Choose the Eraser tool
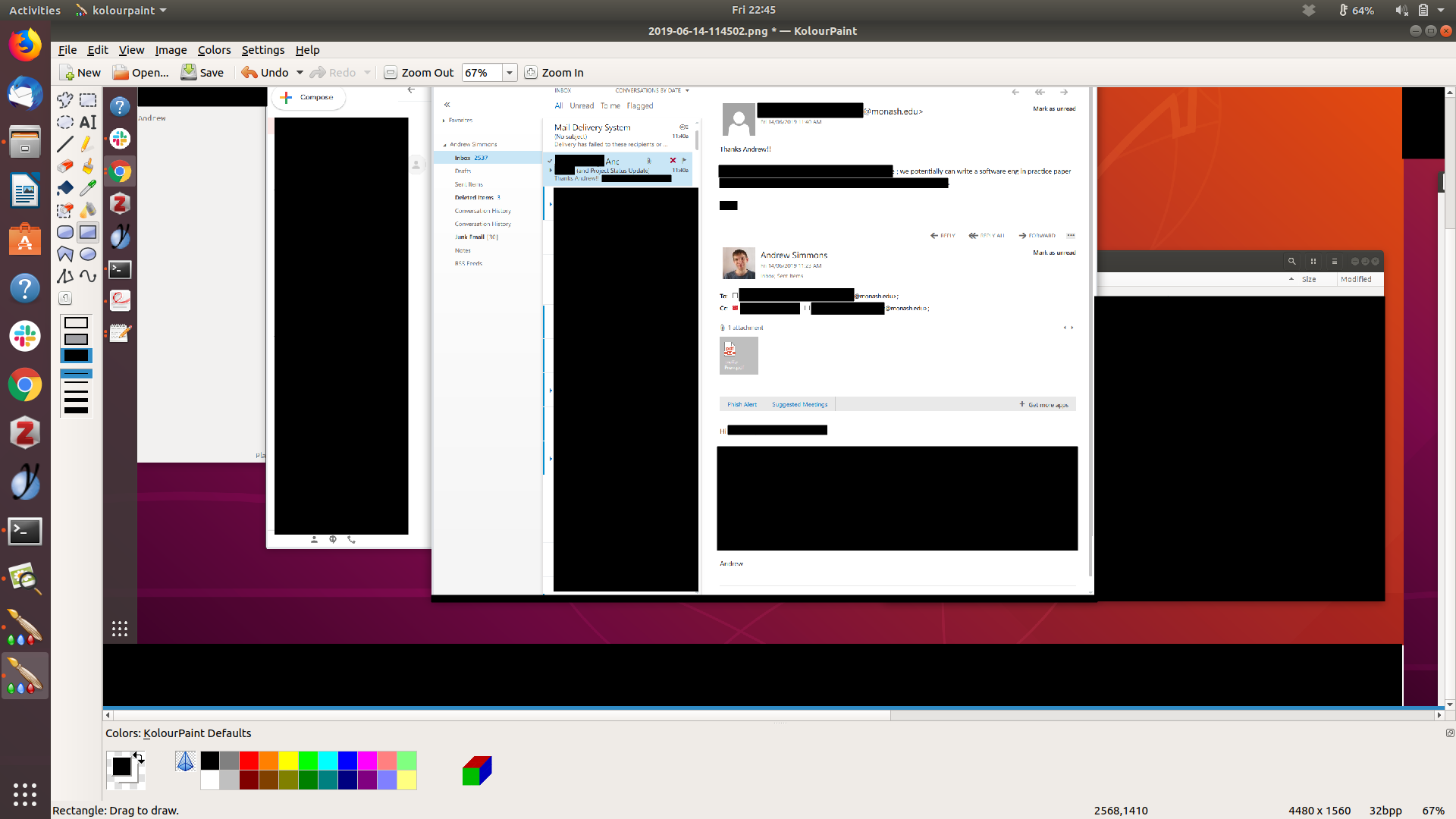This screenshot has height=819, width=1456. click(65, 166)
